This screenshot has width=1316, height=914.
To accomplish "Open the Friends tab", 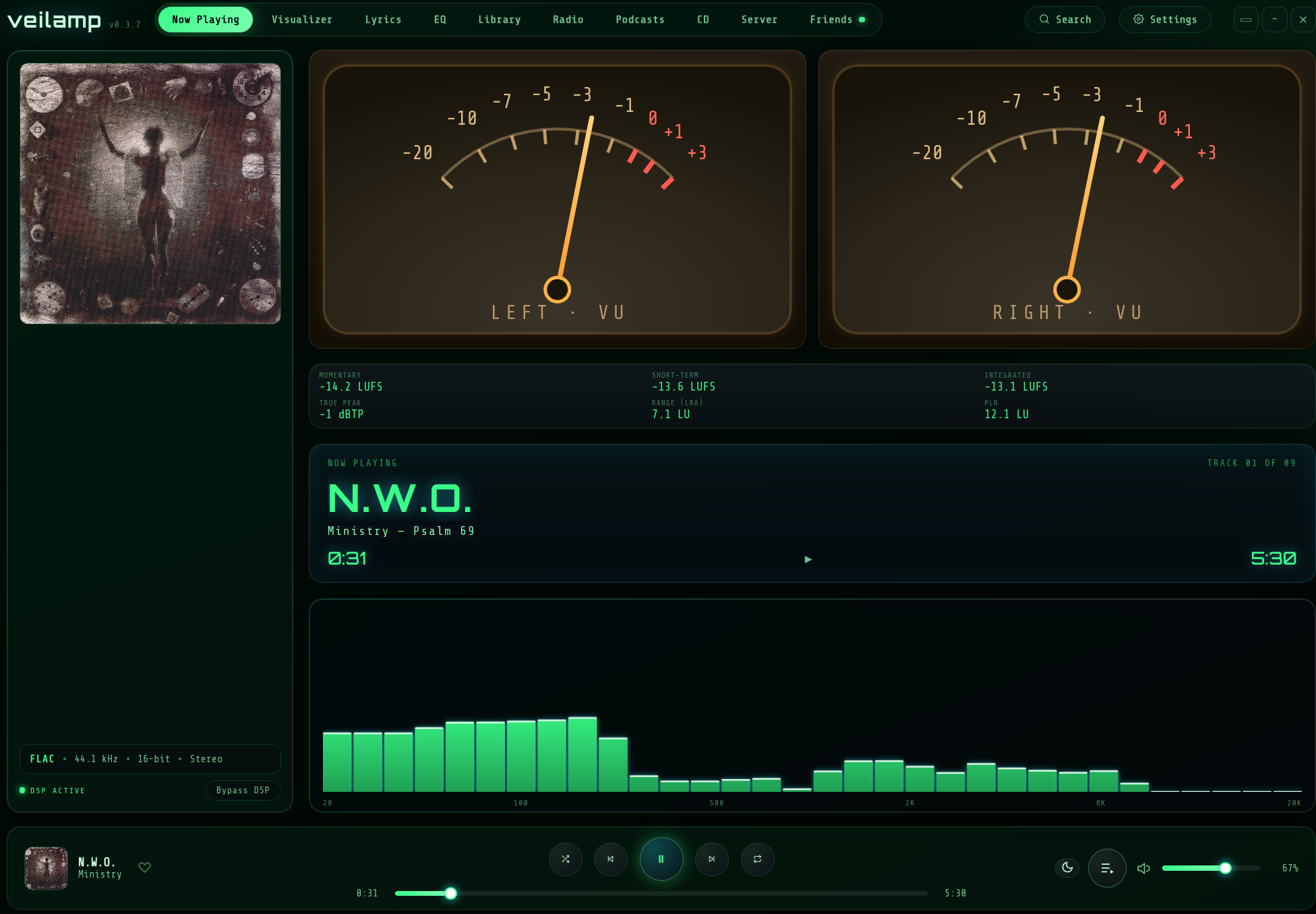I will tap(837, 20).
